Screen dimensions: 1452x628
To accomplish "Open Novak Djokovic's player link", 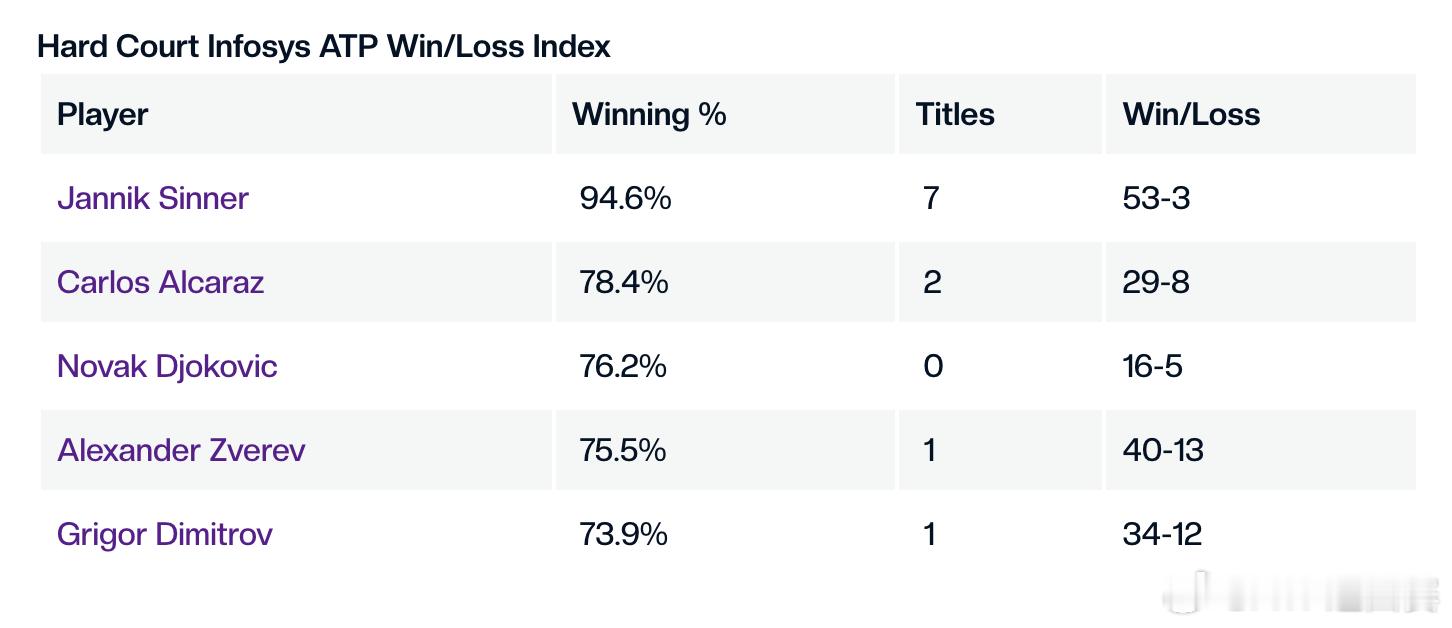I will click(x=167, y=366).
